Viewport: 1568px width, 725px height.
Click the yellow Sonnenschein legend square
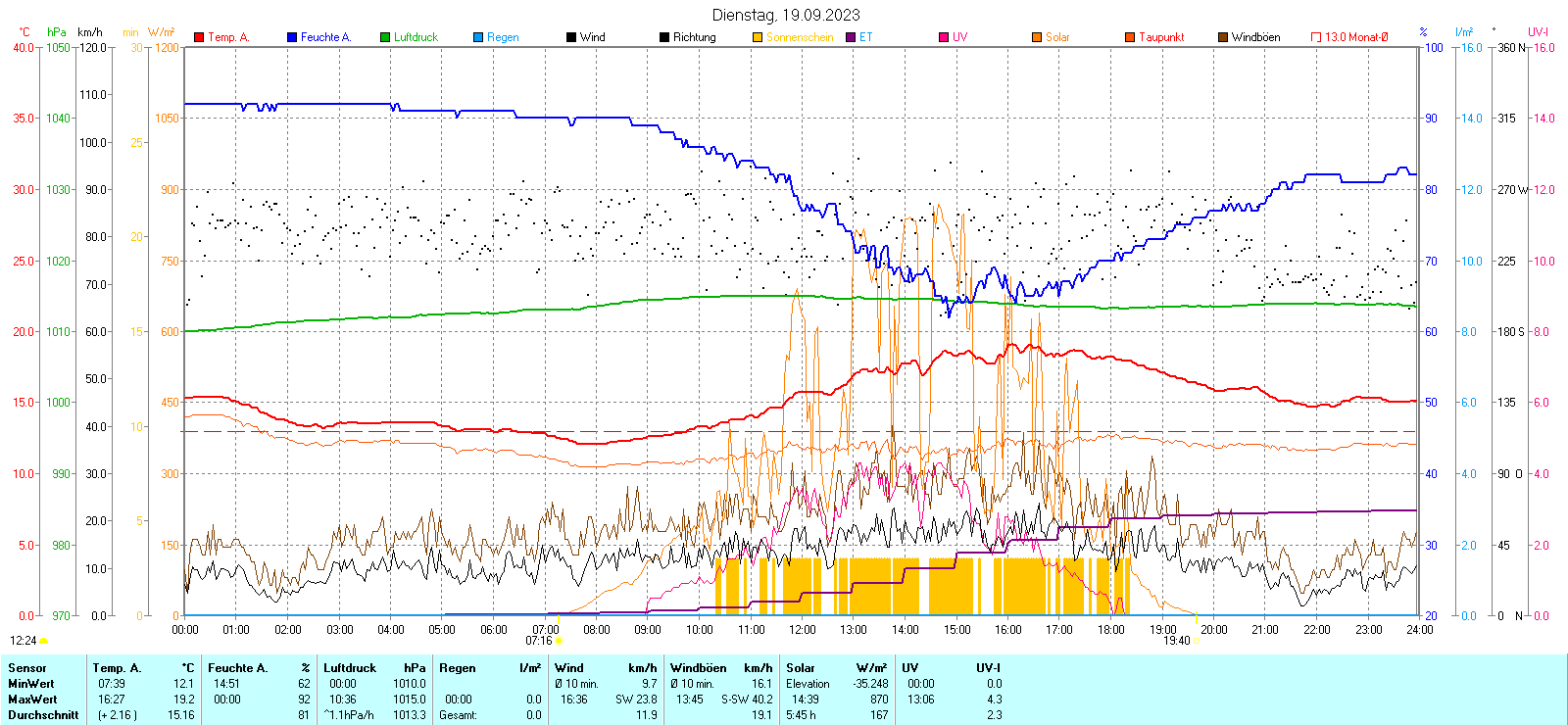click(758, 37)
